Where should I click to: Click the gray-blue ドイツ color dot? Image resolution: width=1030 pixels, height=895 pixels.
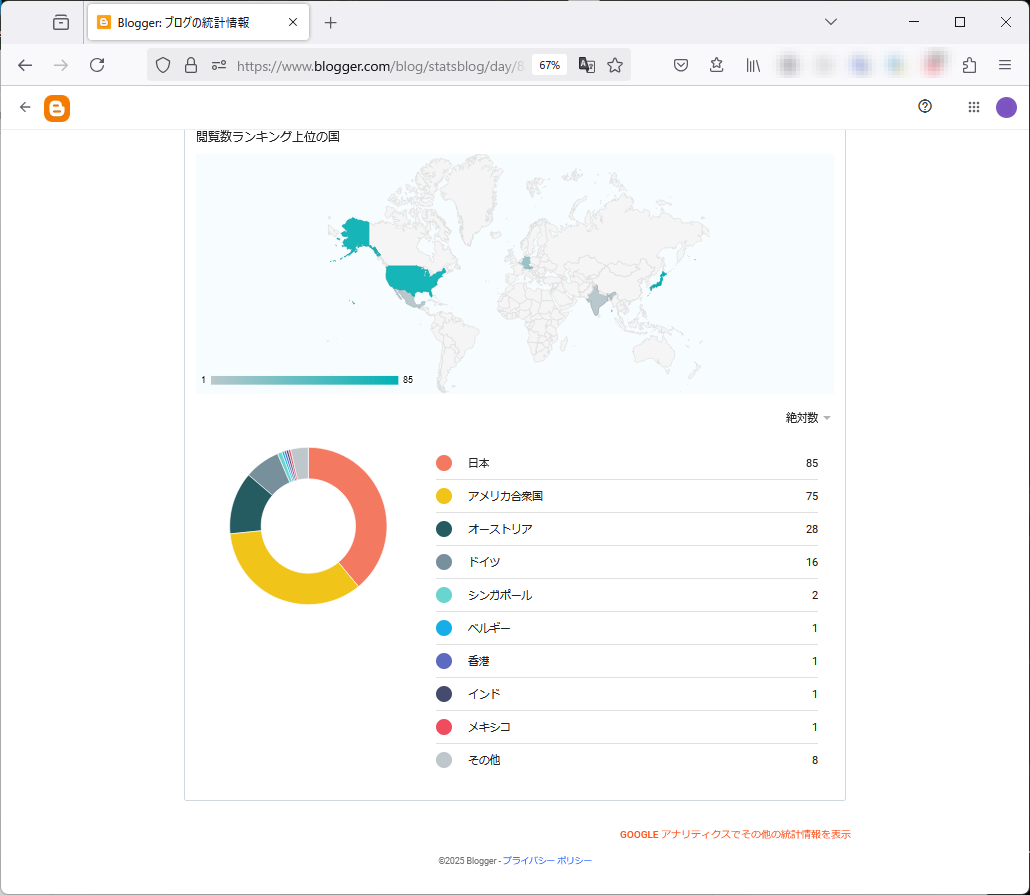point(444,562)
